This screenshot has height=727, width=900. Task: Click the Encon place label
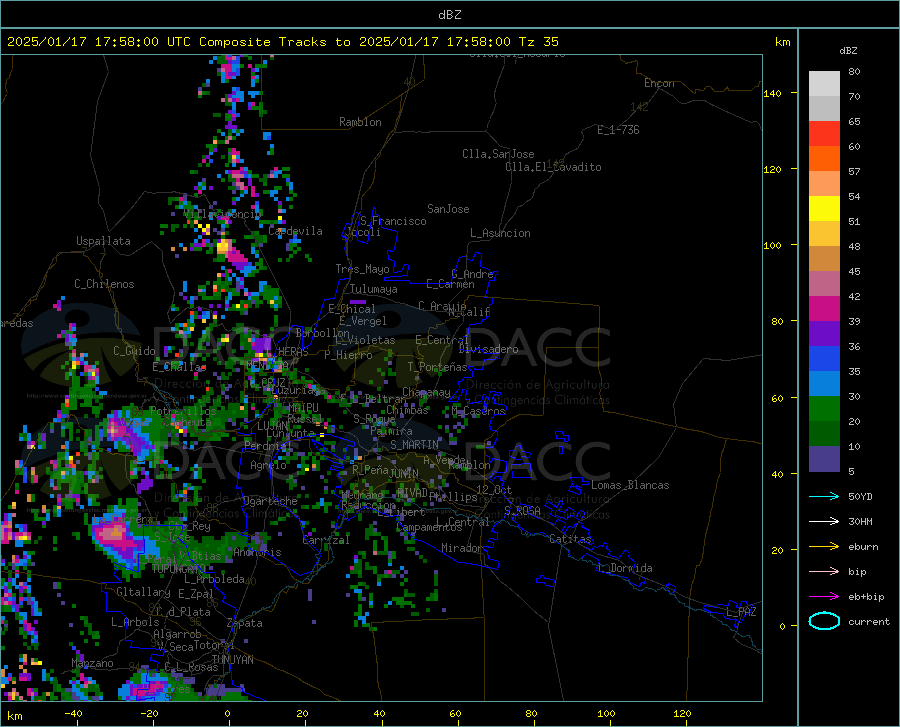(x=659, y=83)
